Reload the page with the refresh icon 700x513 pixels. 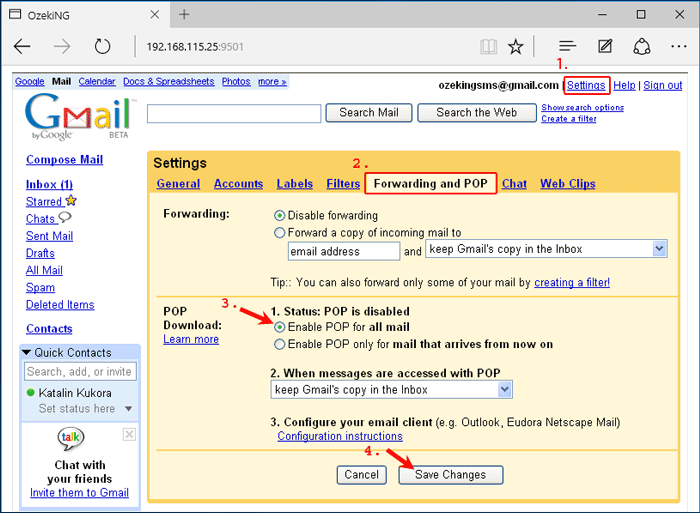pos(102,46)
